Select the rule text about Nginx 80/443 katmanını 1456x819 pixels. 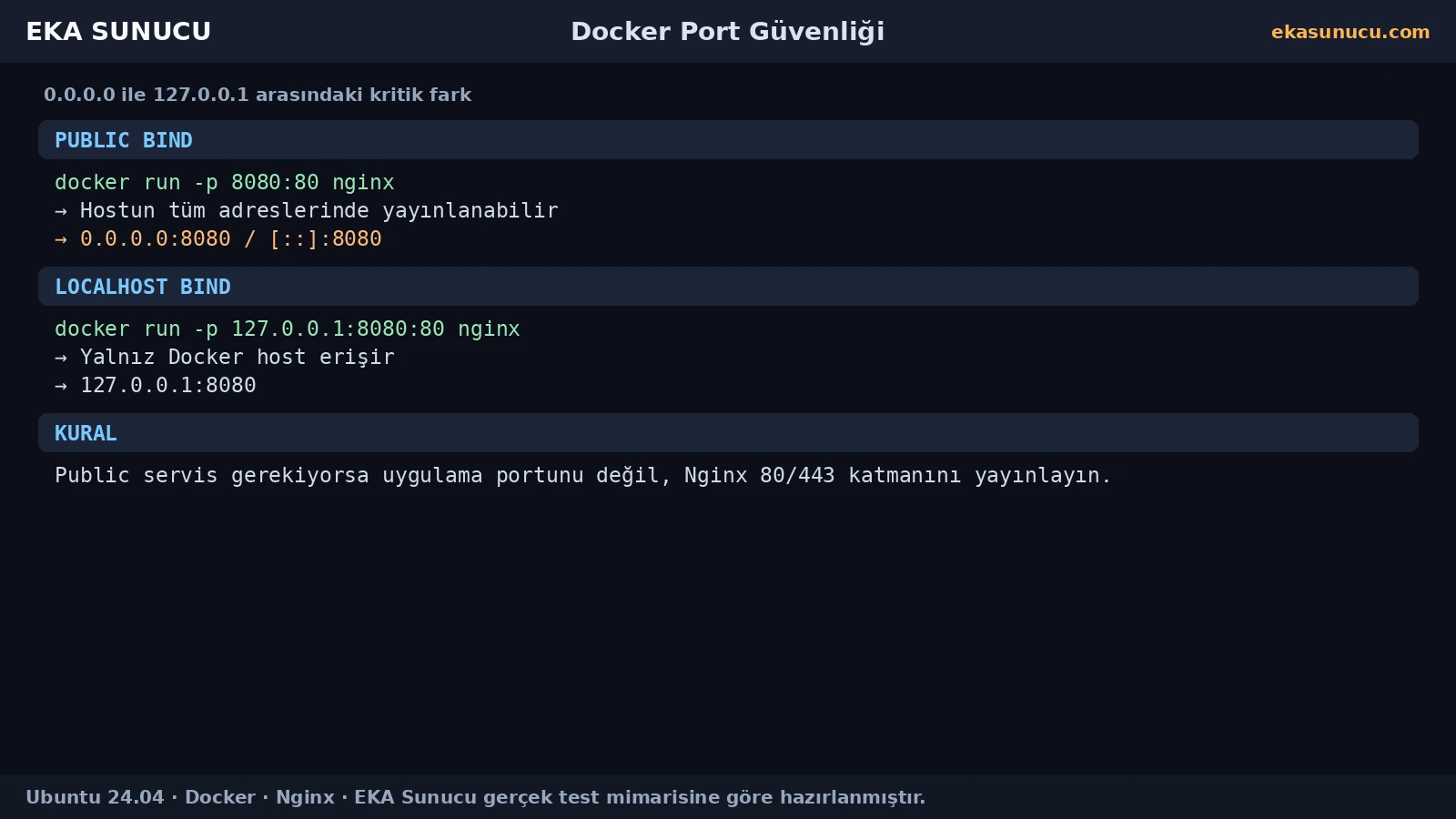[x=583, y=476]
